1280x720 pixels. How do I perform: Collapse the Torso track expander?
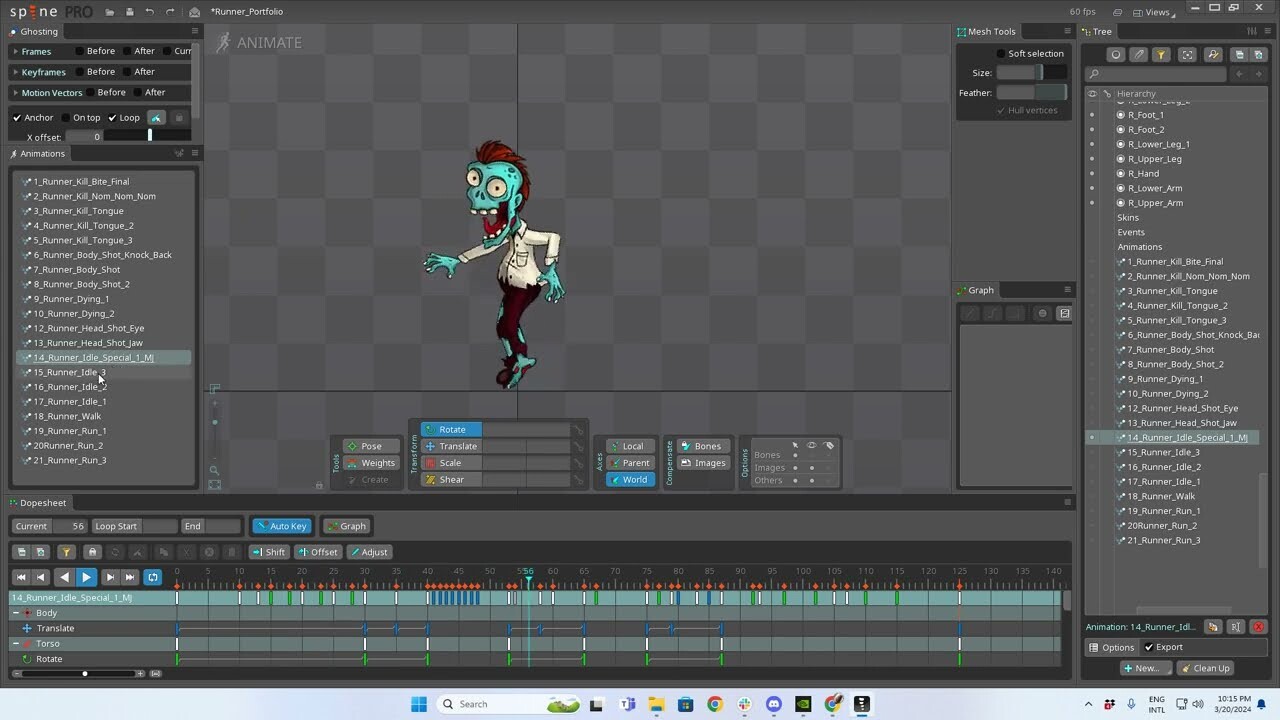pyautogui.click(x=16, y=643)
